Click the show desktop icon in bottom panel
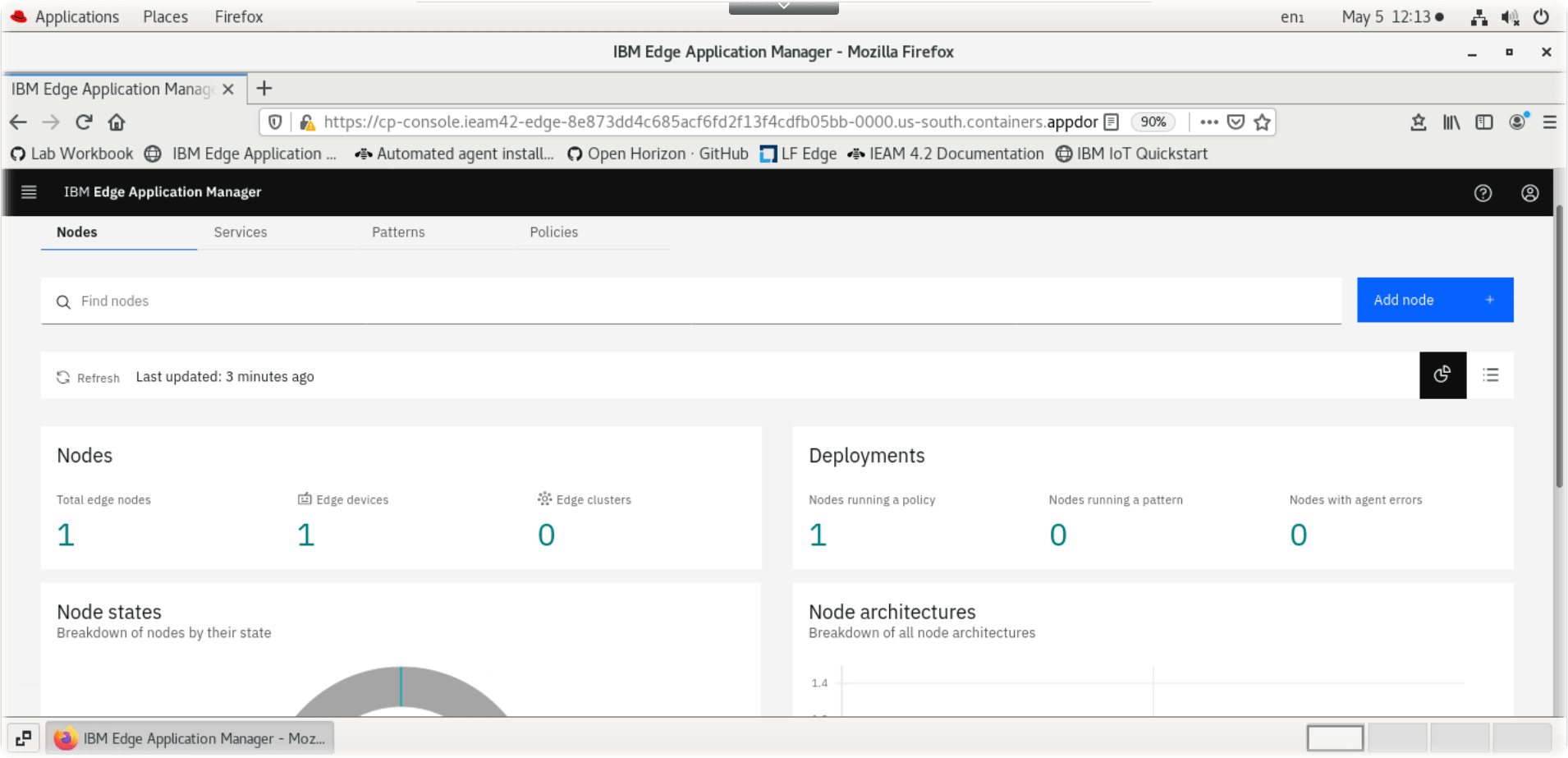Viewport: 1568px width, 758px height. [24, 737]
